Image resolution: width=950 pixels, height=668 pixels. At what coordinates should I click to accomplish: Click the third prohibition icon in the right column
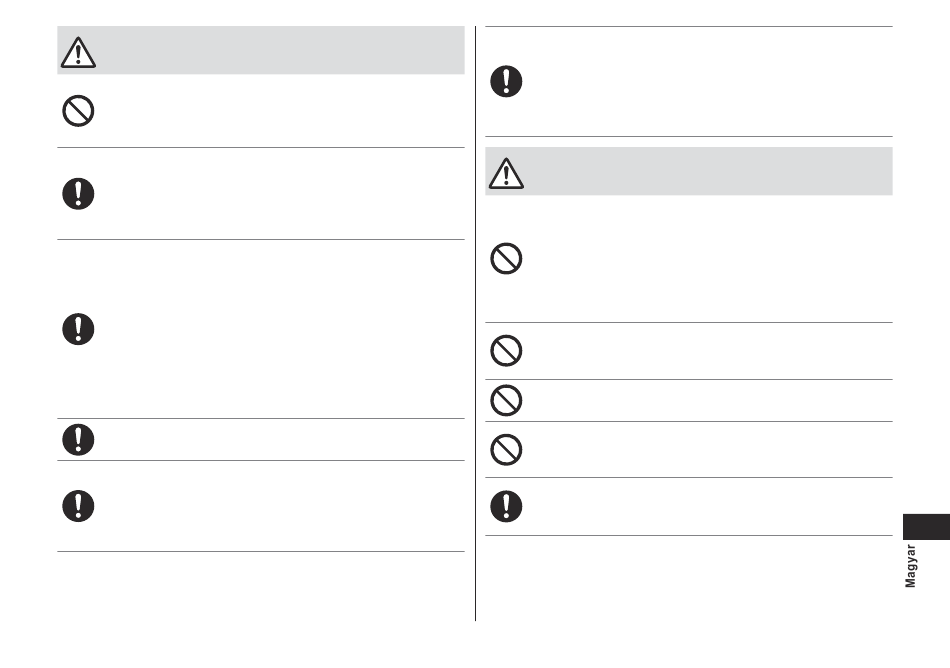click(507, 400)
